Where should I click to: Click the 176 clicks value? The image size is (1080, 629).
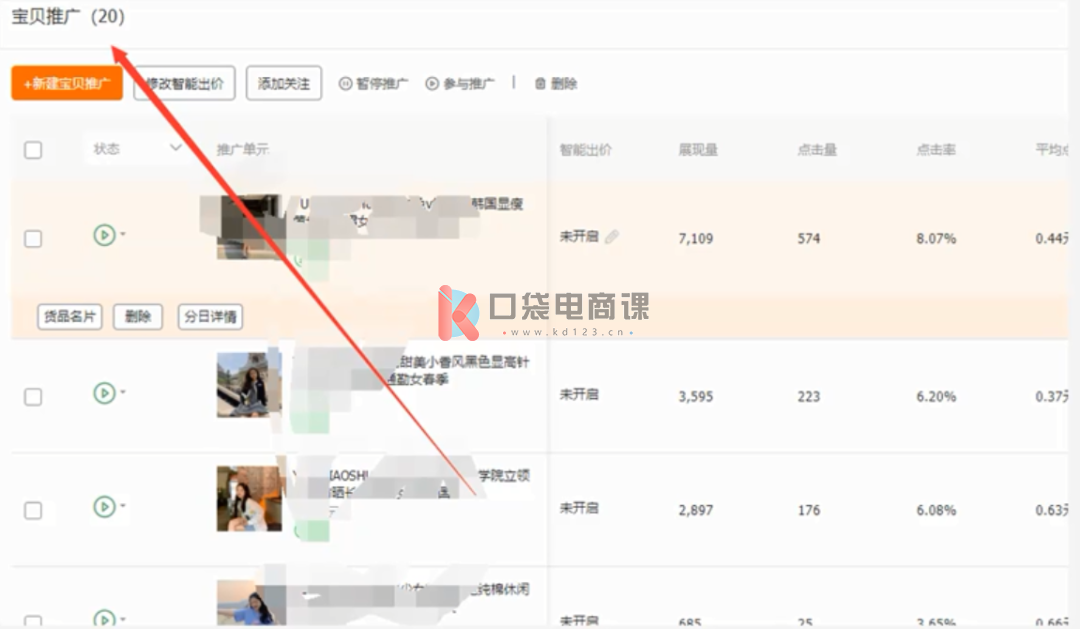click(809, 510)
